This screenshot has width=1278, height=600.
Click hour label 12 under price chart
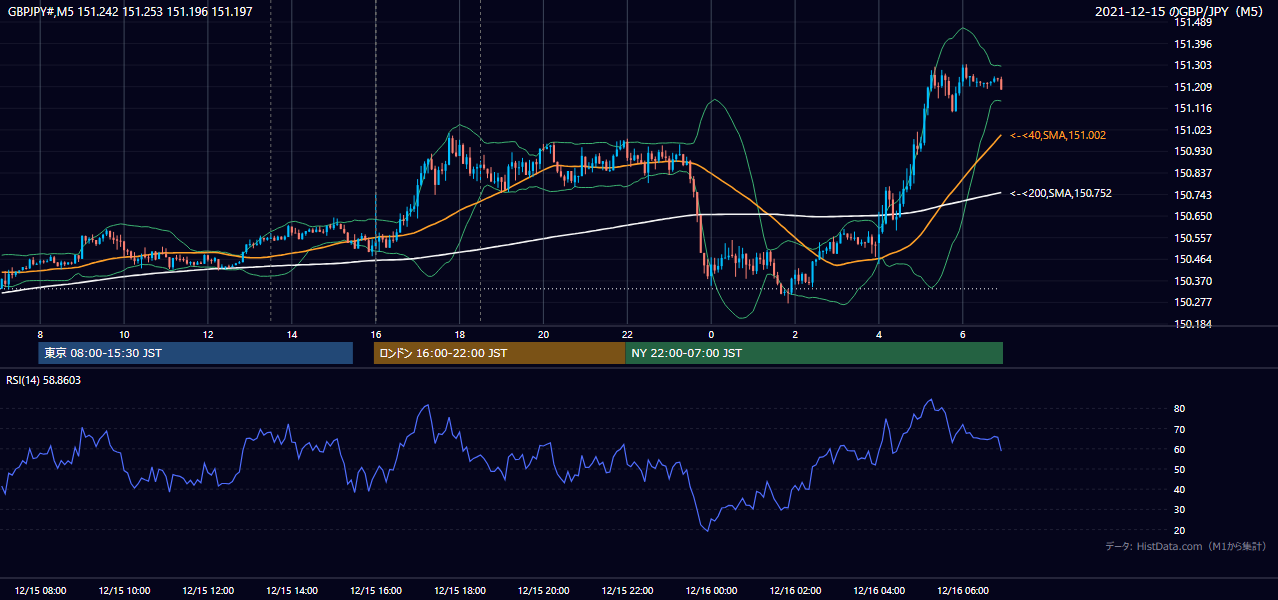point(208,334)
